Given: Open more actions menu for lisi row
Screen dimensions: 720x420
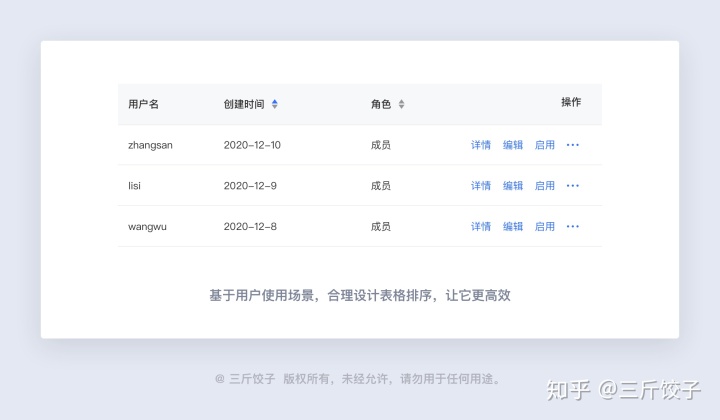Looking at the screenshot, I should 573,186.
